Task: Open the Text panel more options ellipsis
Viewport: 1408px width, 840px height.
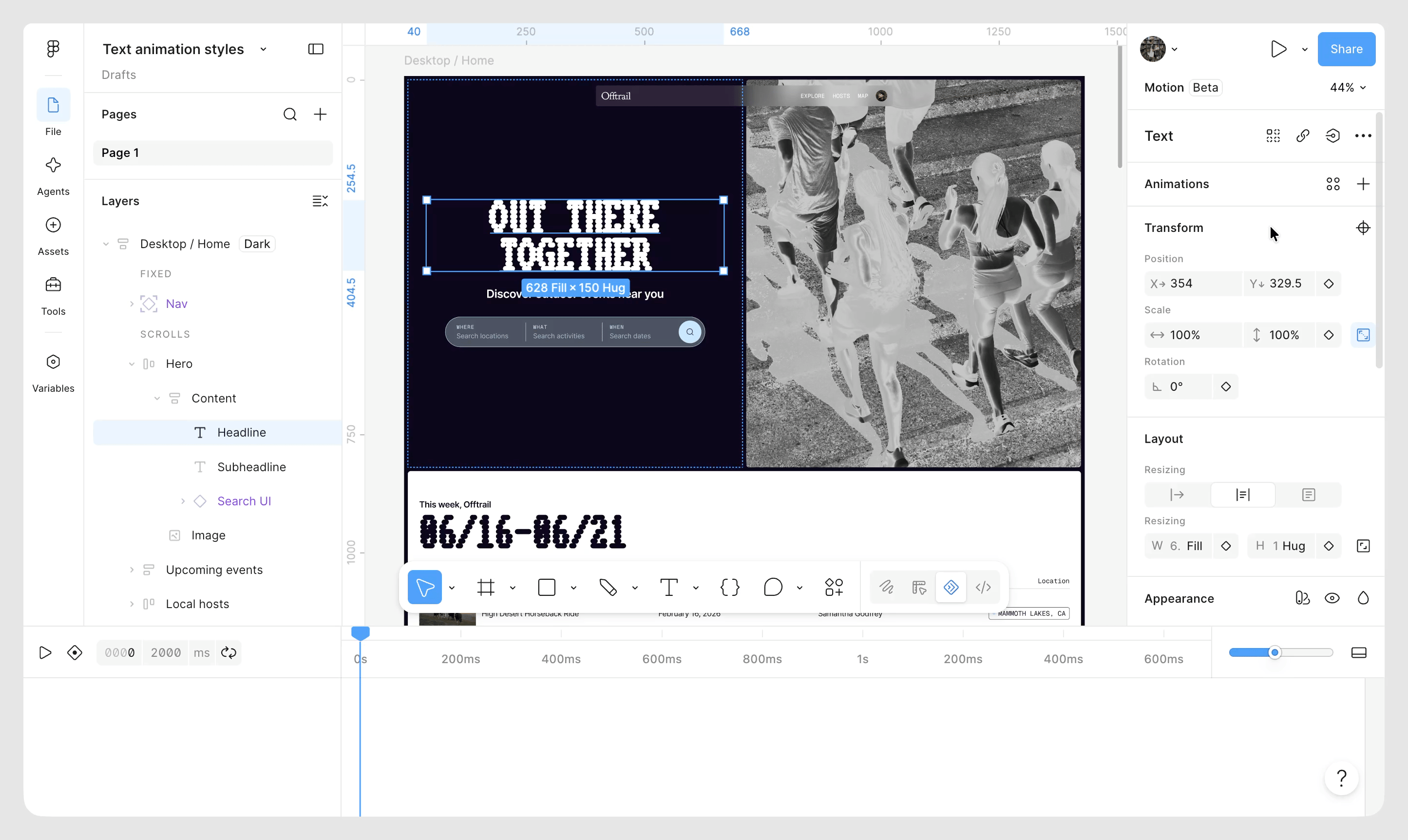Action: (1363, 136)
